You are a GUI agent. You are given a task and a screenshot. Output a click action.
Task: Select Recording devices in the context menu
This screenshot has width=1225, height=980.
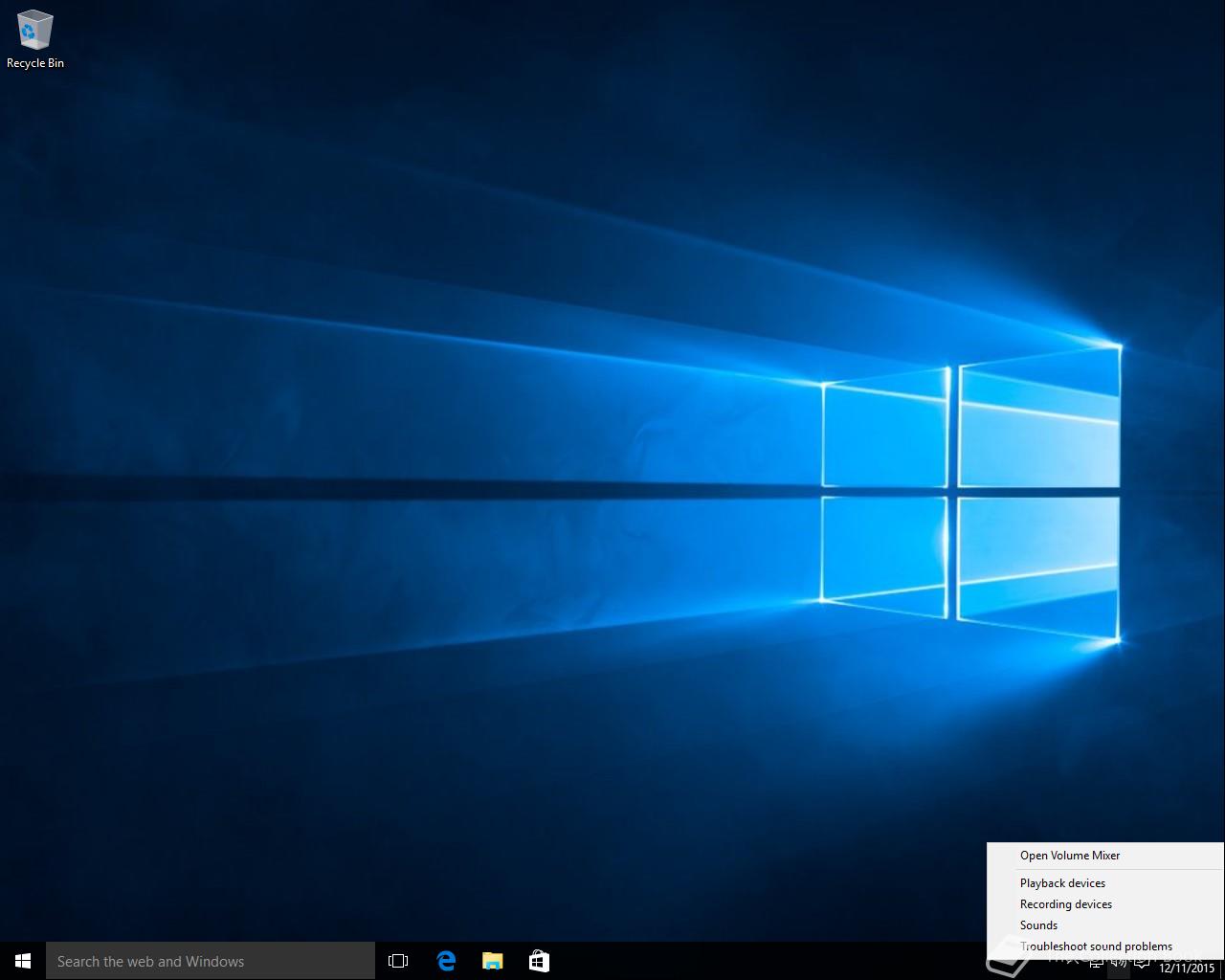[x=1105, y=904]
